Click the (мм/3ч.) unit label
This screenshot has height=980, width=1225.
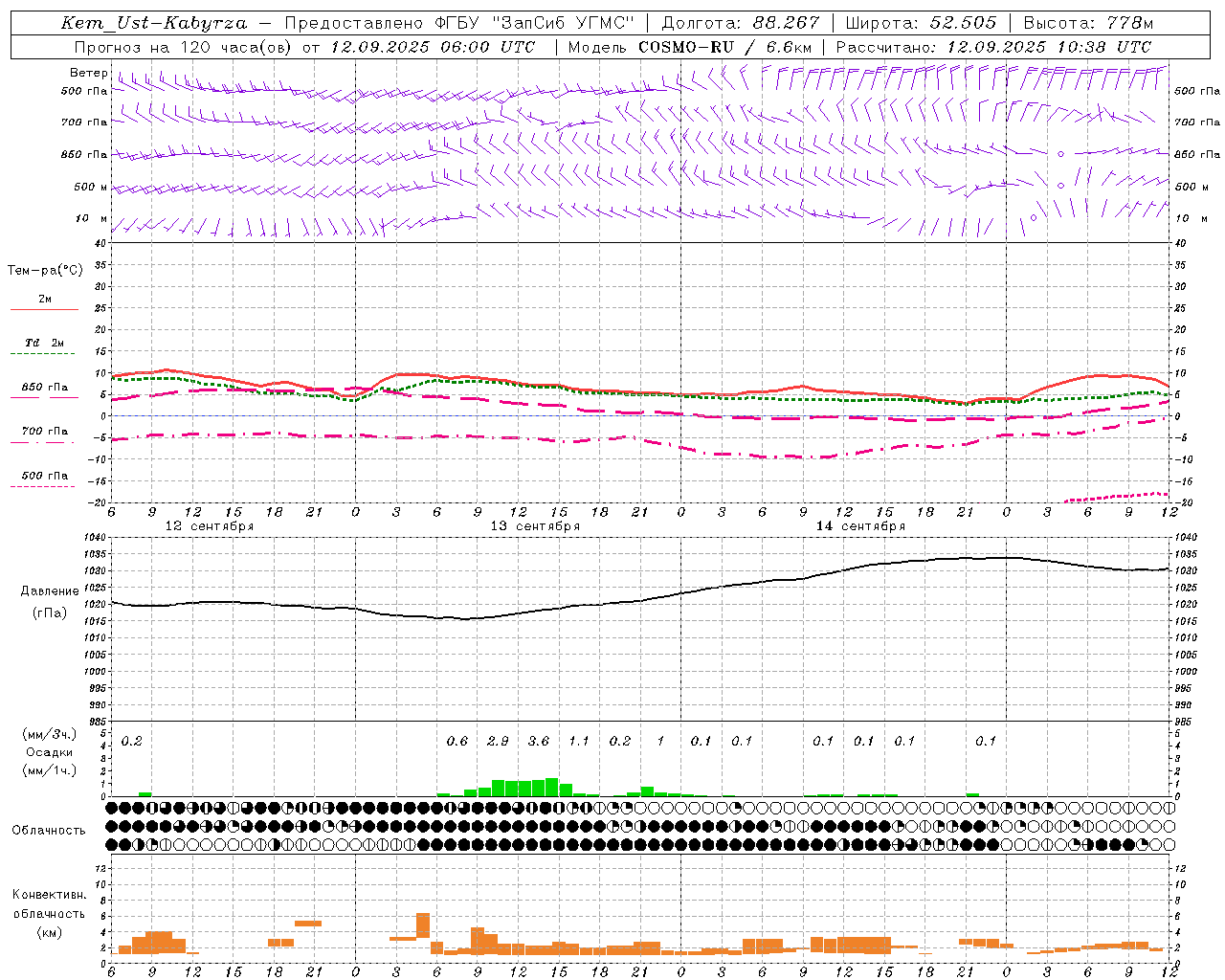pos(49,734)
